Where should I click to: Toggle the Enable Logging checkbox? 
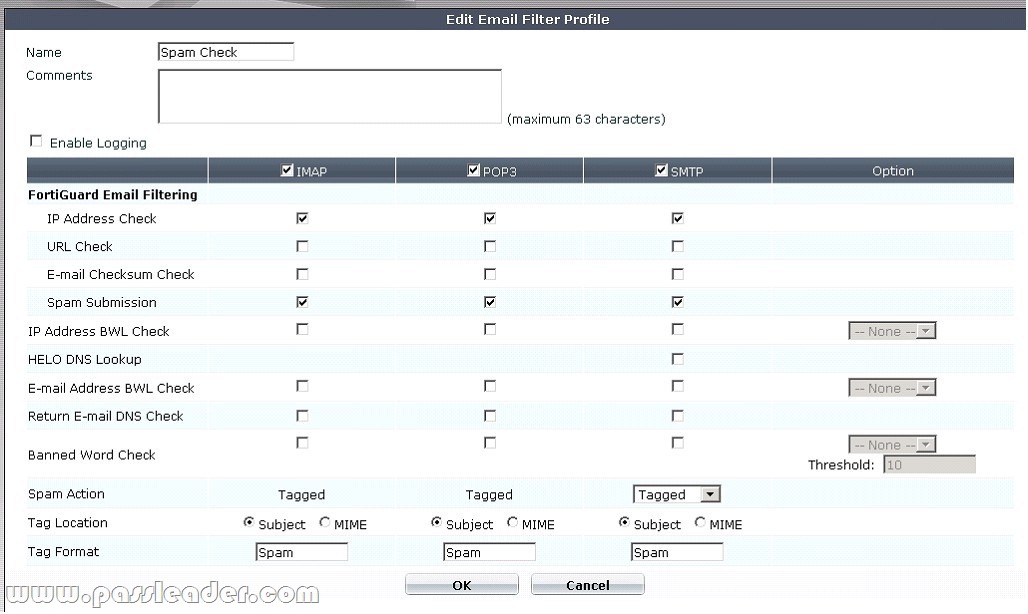point(36,142)
